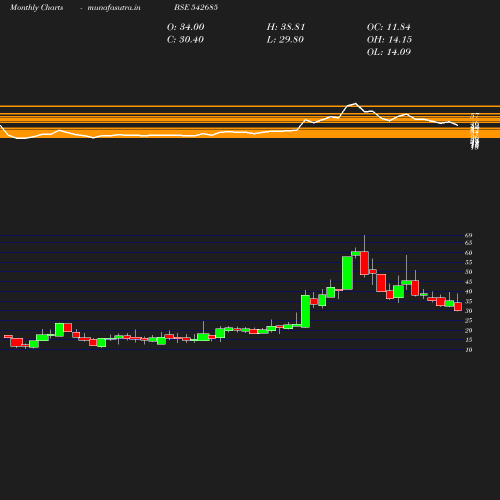
Task: Click the green candle jumping from 22 to 38
Action: [x=305, y=311]
